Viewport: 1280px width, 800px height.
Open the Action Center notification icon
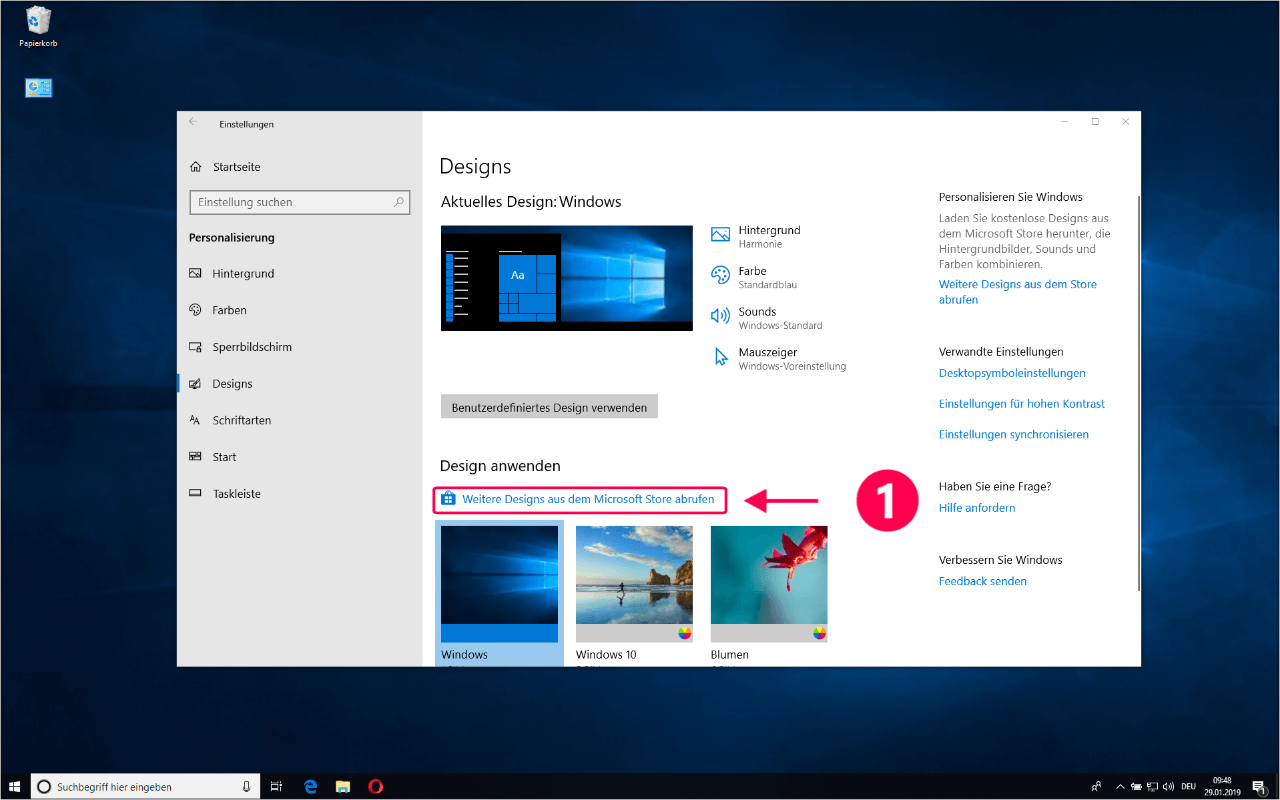1258,787
